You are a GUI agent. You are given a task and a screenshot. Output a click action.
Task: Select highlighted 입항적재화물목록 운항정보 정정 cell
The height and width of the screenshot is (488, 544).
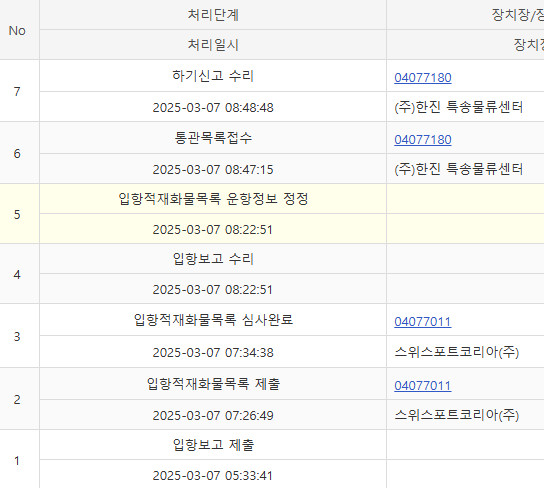coord(213,199)
